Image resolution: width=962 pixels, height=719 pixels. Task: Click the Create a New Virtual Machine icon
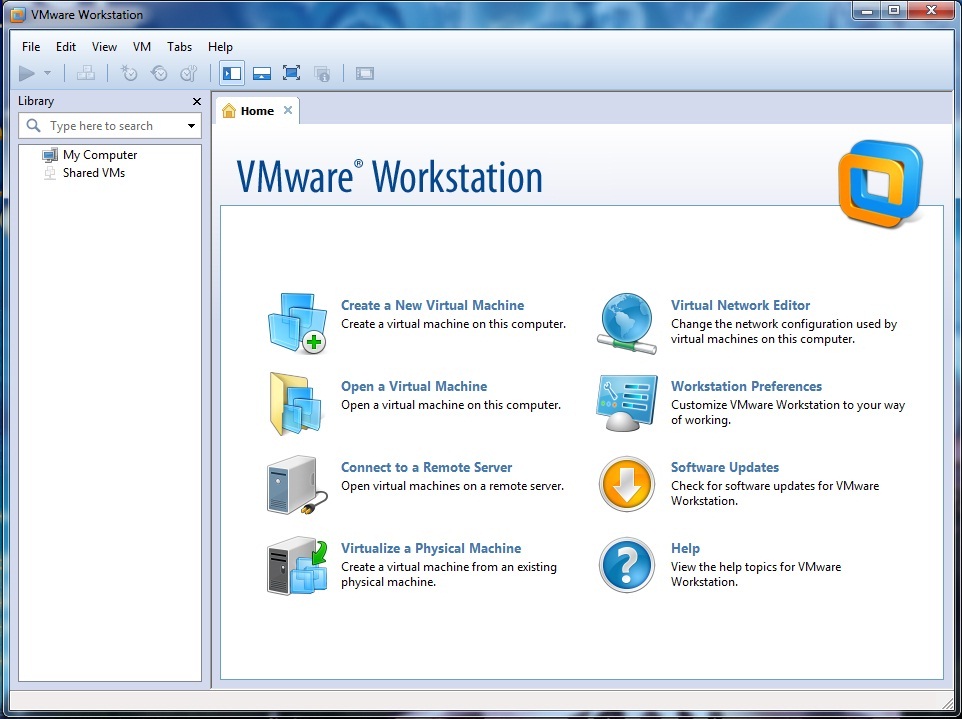click(297, 323)
